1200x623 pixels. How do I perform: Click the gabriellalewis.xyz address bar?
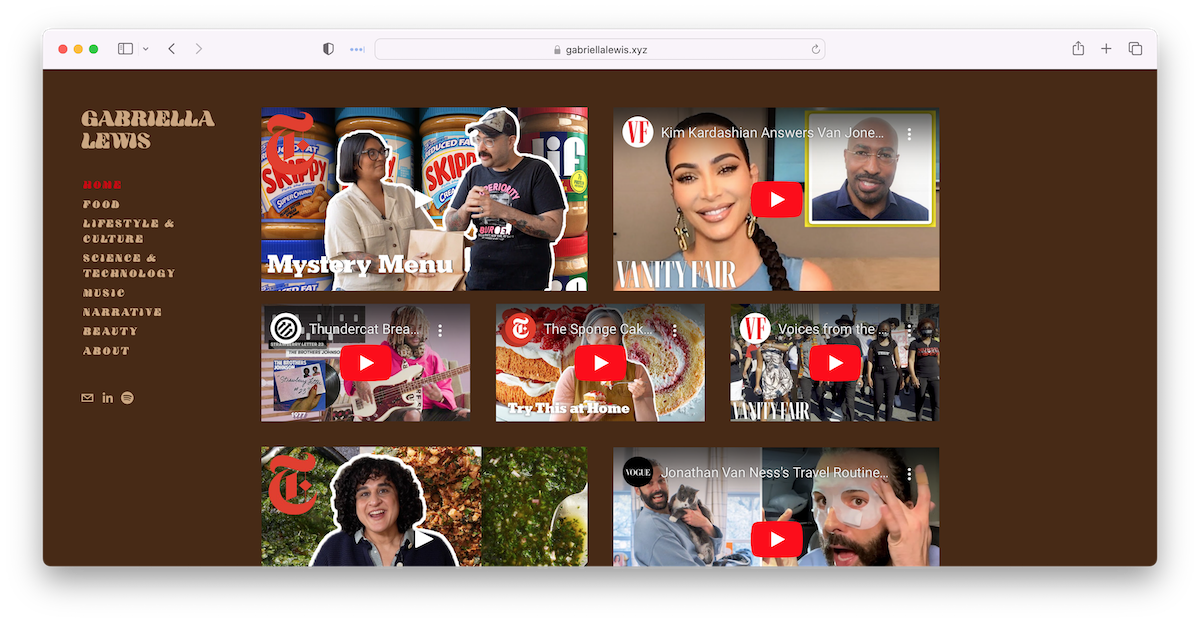[600, 49]
